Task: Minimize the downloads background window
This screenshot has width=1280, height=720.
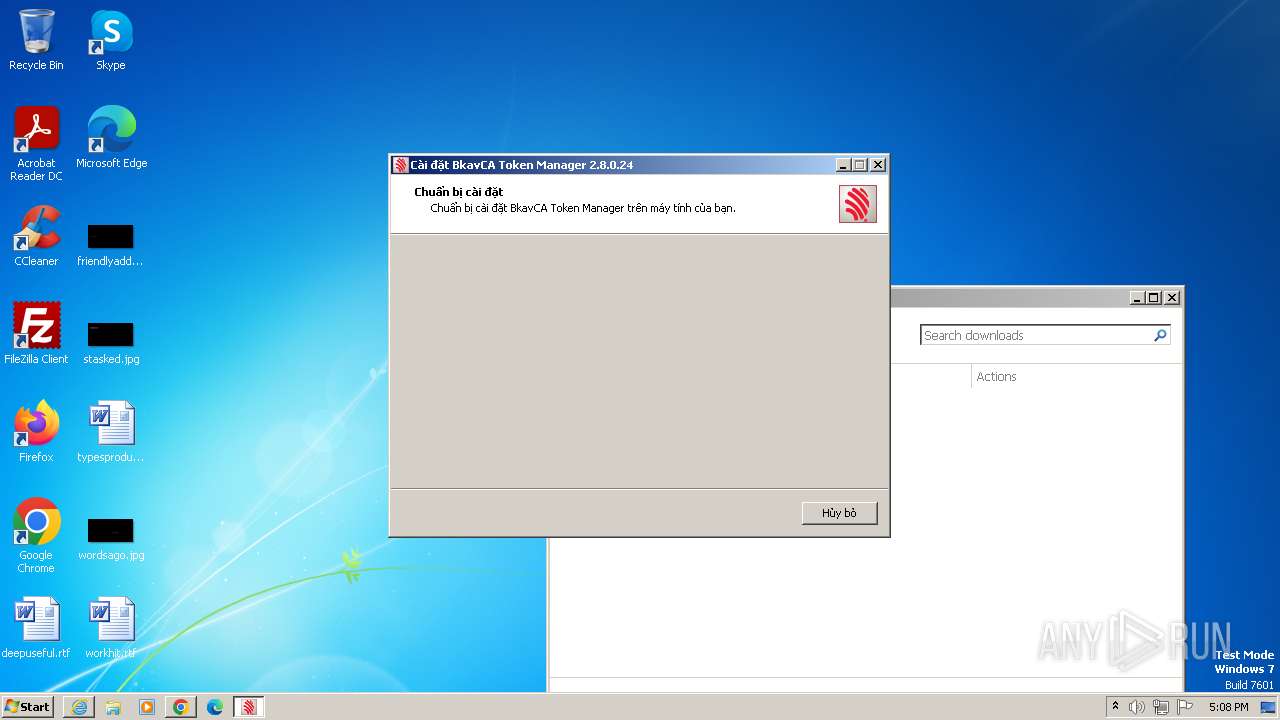Action: (1137, 298)
